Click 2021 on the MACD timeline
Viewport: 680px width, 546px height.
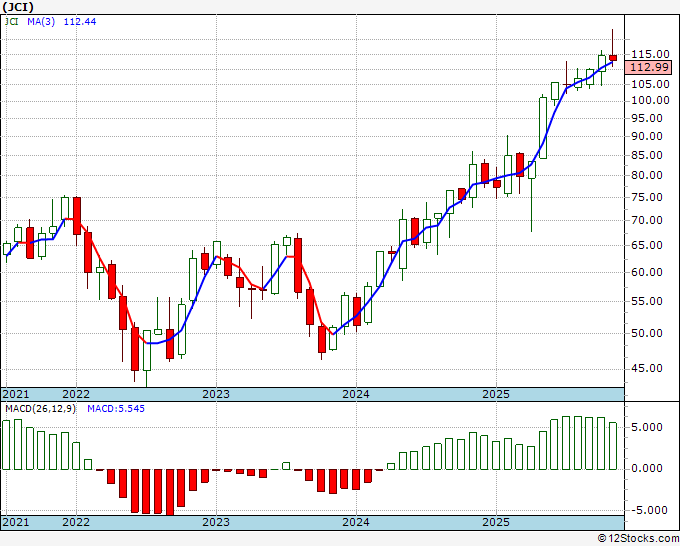tap(16, 522)
